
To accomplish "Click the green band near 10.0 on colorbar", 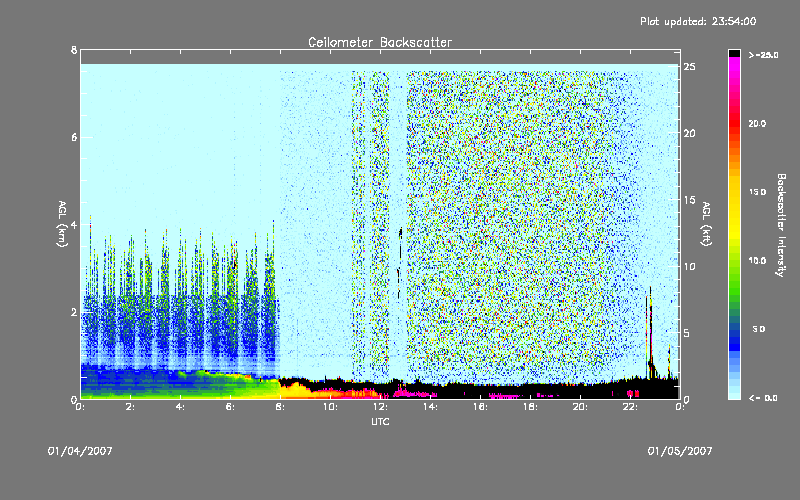I will [x=734, y=265].
